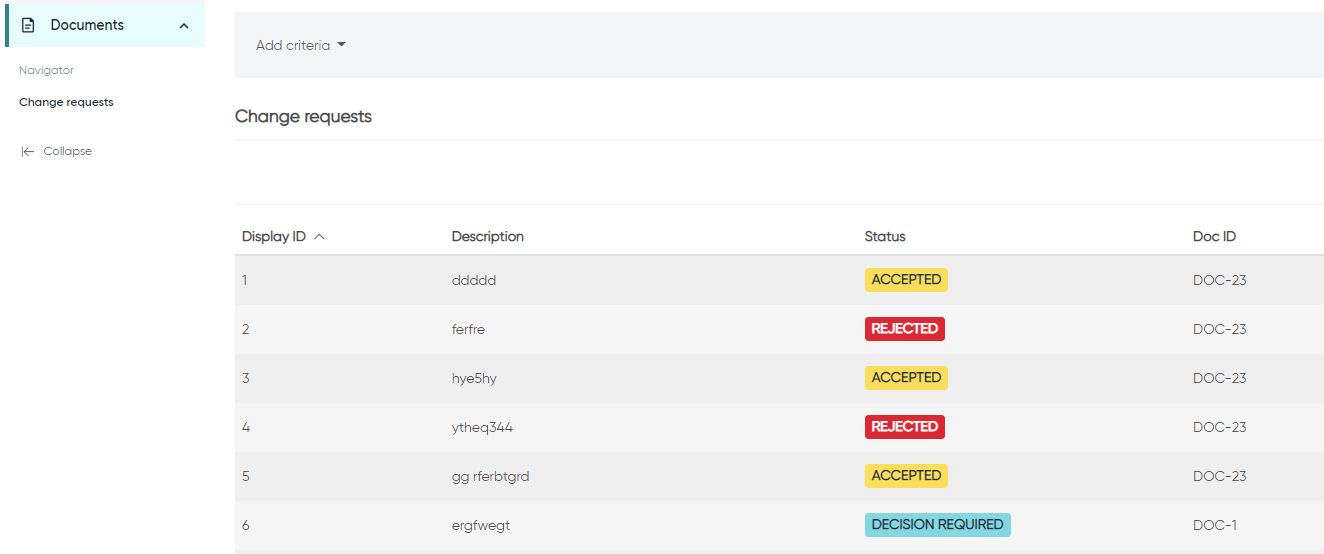Click Display ID 5 cell
Viewport: 1324px width, 554px height.
(x=245, y=476)
